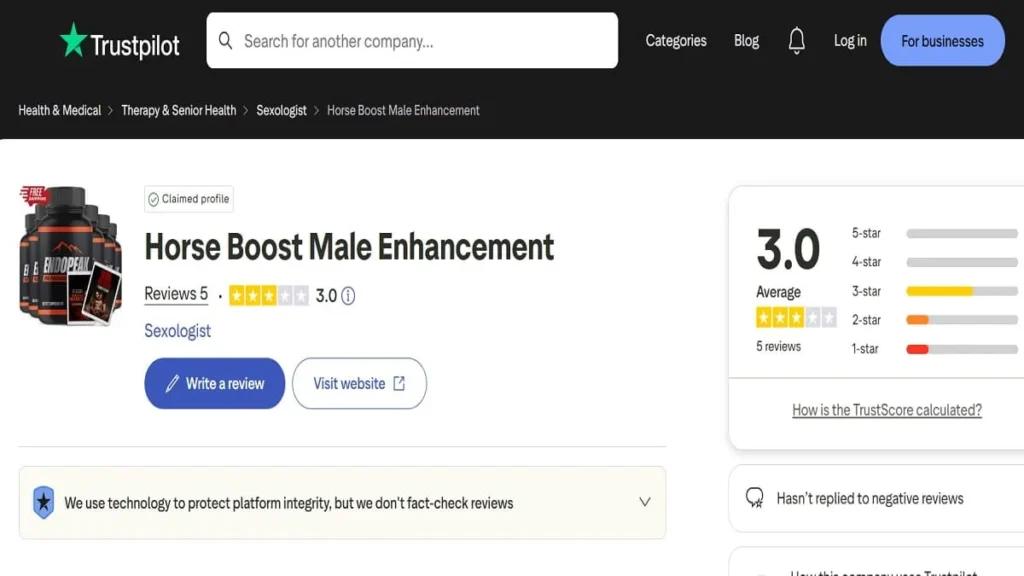The width and height of the screenshot is (1024, 576).
Task: Open the Sexologist breadcrumb link
Action: coord(281,110)
